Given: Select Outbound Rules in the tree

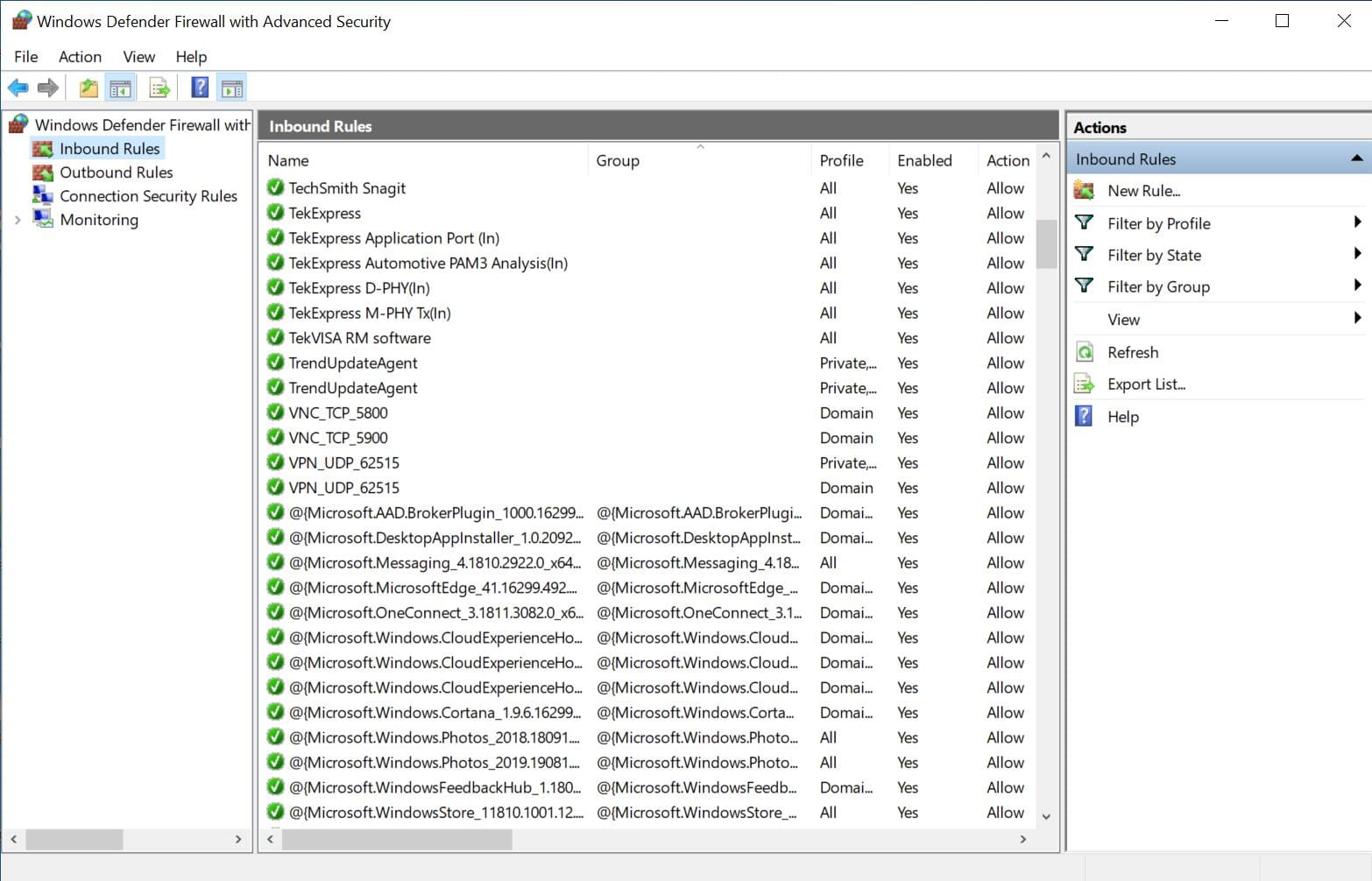Looking at the screenshot, I should coord(116,173).
